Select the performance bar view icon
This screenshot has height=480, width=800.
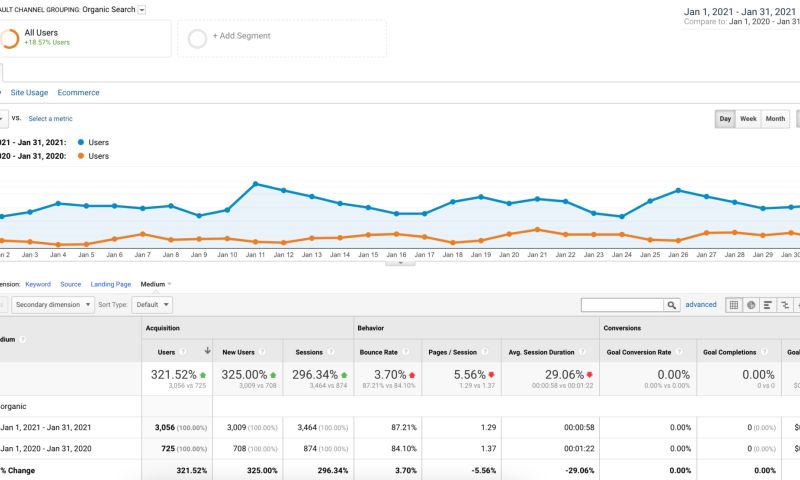tap(768, 305)
